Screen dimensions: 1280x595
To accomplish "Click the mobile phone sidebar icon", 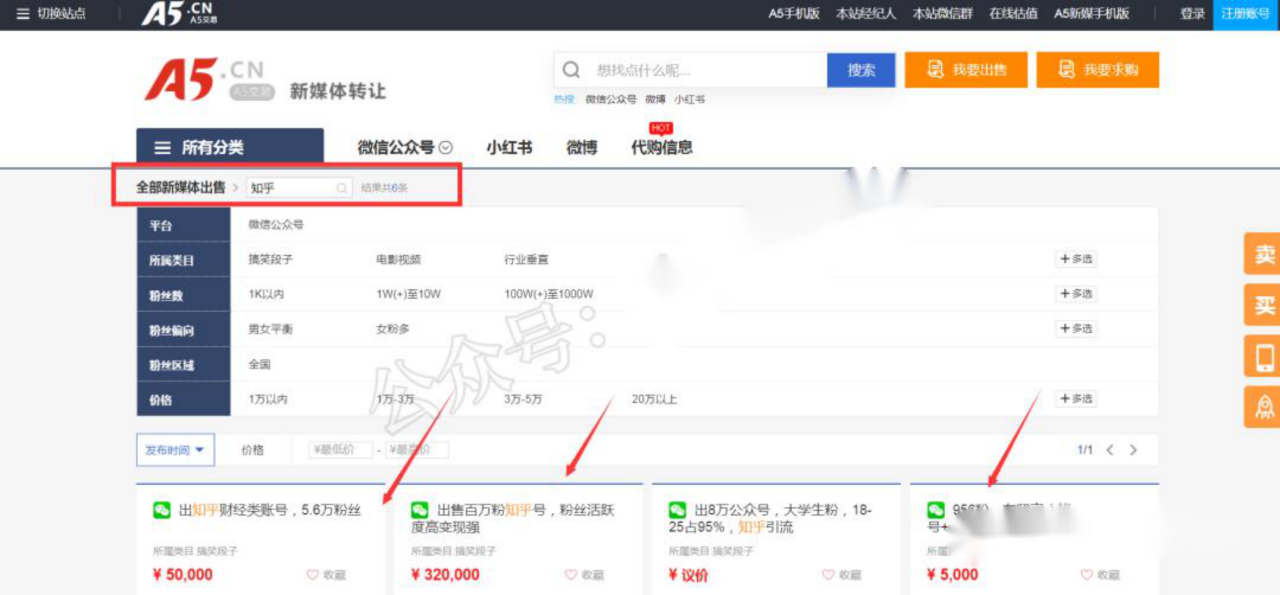I will [x=1264, y=356].
